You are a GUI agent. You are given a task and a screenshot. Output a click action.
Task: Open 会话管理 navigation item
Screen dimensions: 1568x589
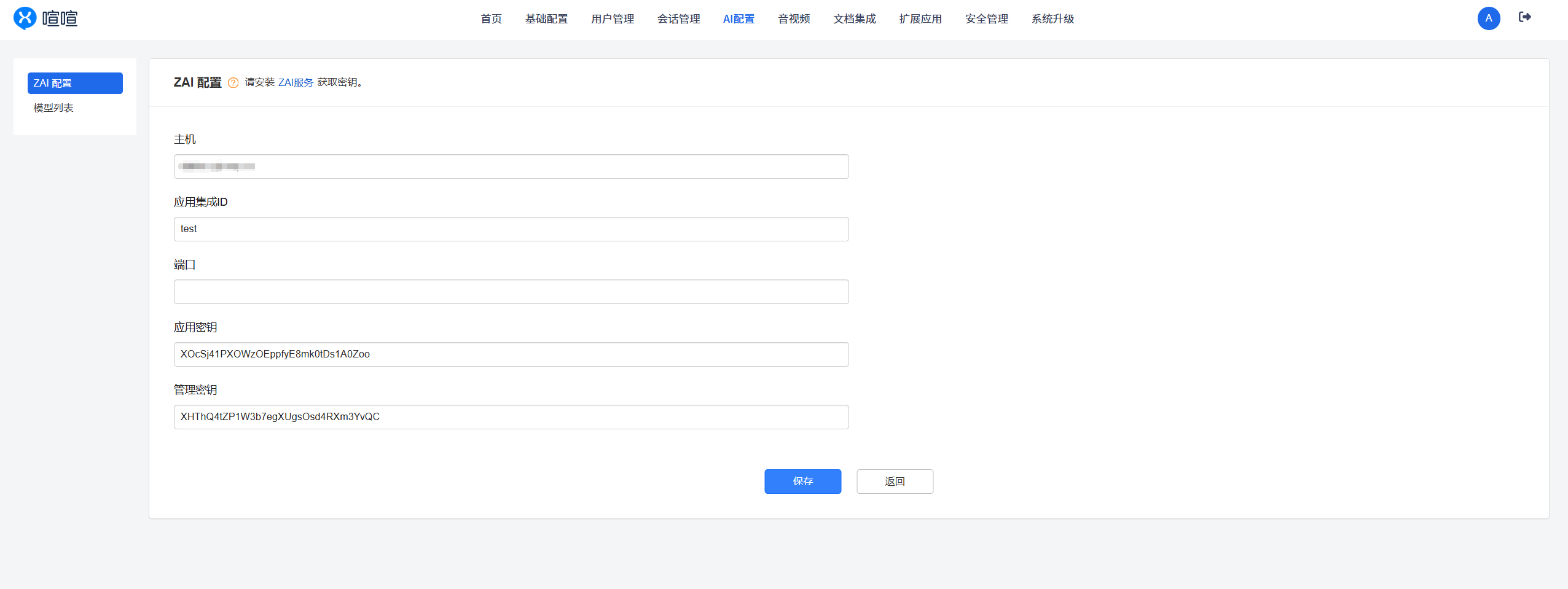pos(678,19)
